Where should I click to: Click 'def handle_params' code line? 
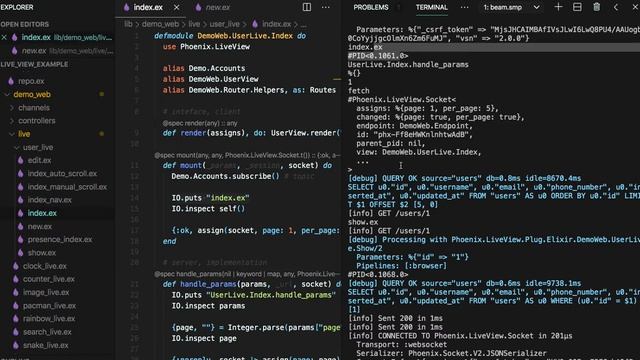pos(251,284)
